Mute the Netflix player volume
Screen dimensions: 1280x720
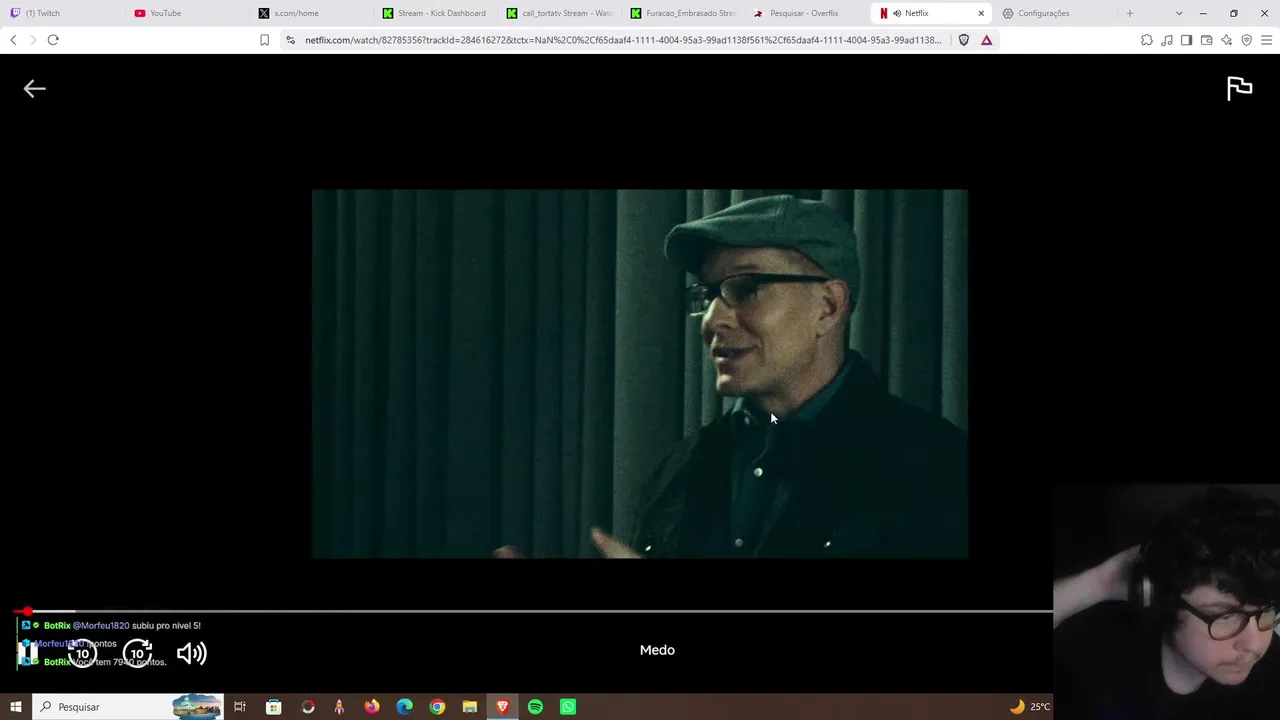click(x=191, y=654)
